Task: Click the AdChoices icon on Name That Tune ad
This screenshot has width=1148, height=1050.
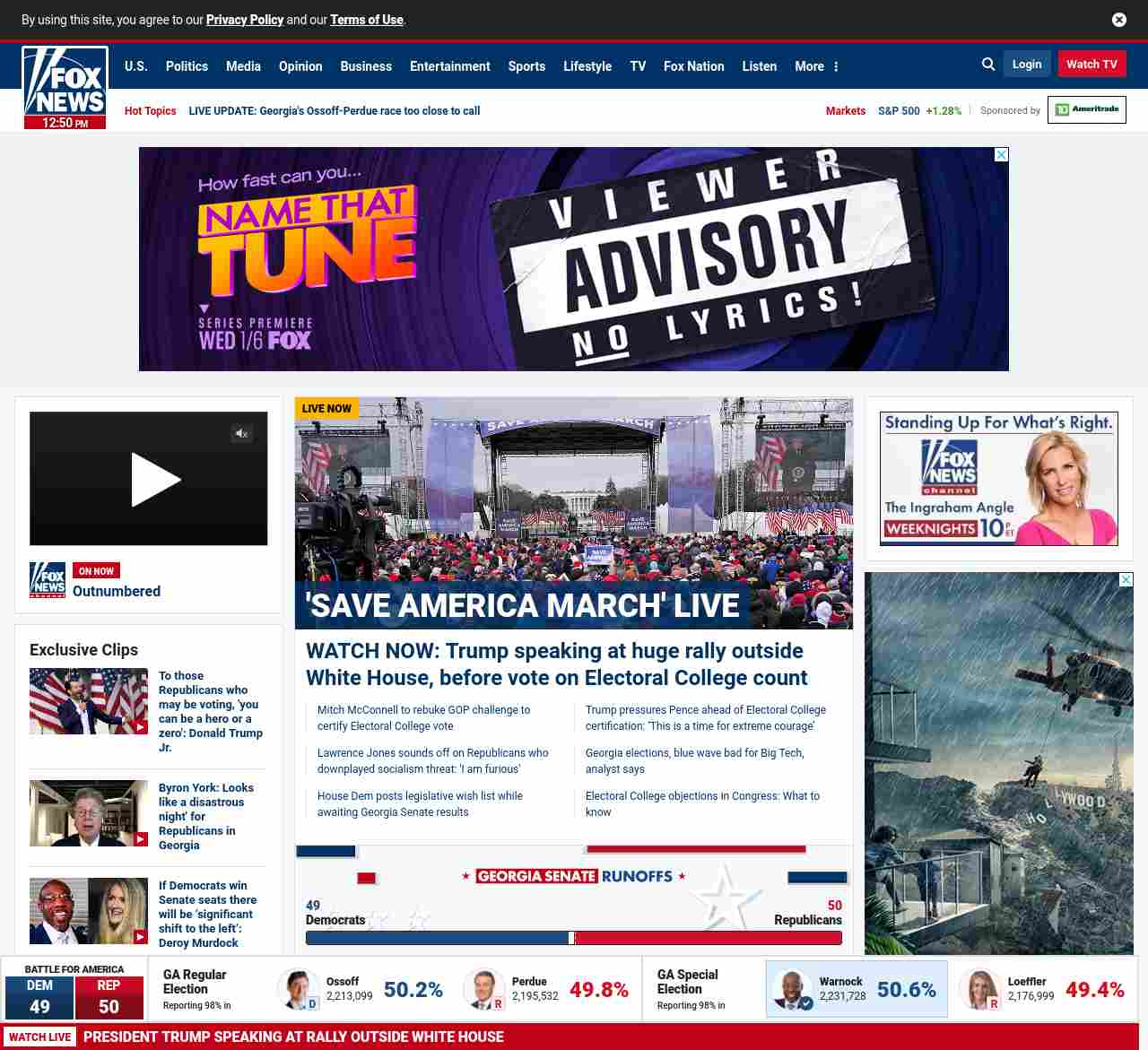Action: coord(1001,155)
